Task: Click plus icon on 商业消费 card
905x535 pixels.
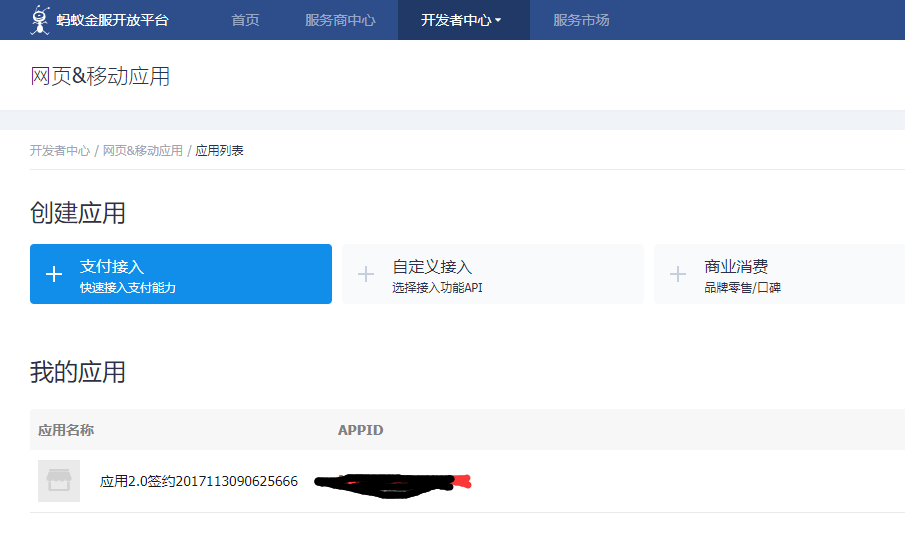Action: coord(678,274)
